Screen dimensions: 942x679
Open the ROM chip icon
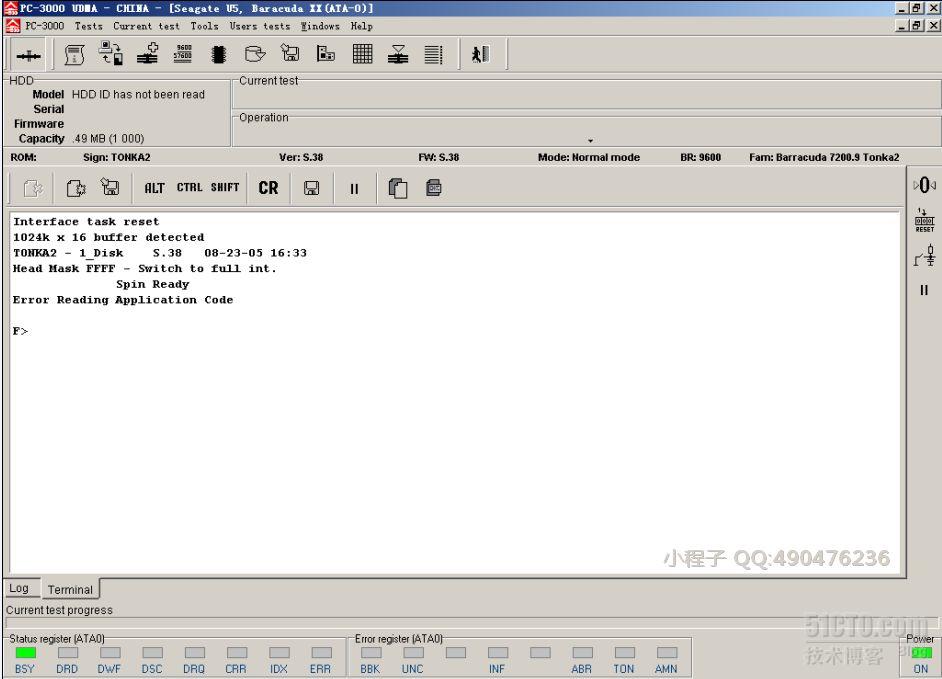(219, 54)
